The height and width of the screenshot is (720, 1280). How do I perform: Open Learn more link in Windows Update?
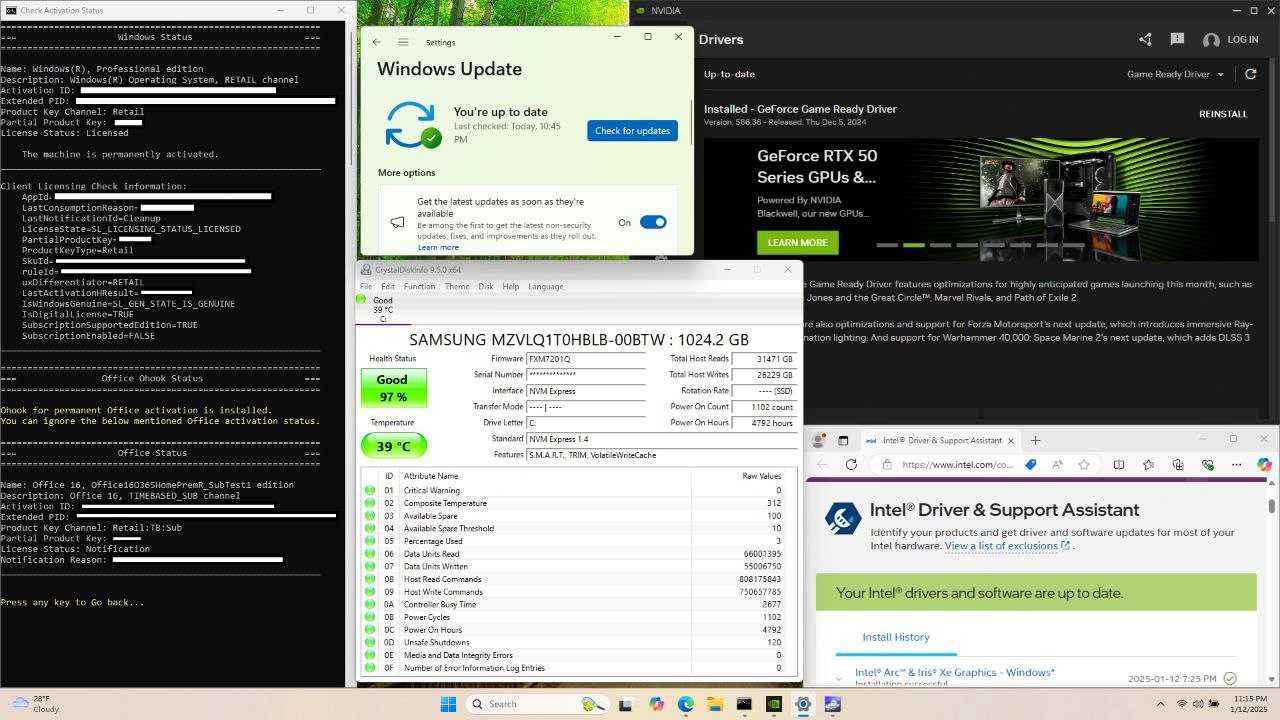pos(438,247)
